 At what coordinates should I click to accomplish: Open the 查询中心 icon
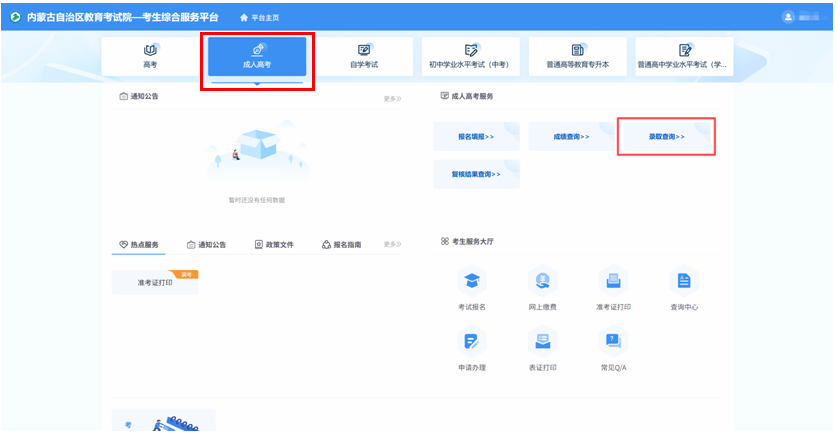(x=684, y=281)
